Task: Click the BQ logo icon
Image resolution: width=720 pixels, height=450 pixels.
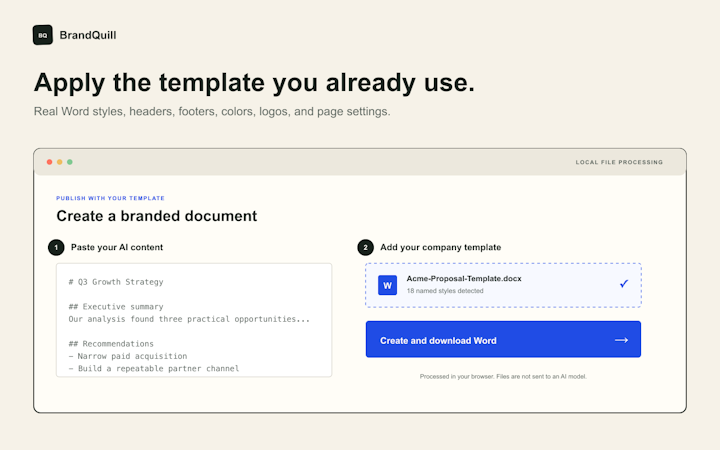Action: click(43, 35)
